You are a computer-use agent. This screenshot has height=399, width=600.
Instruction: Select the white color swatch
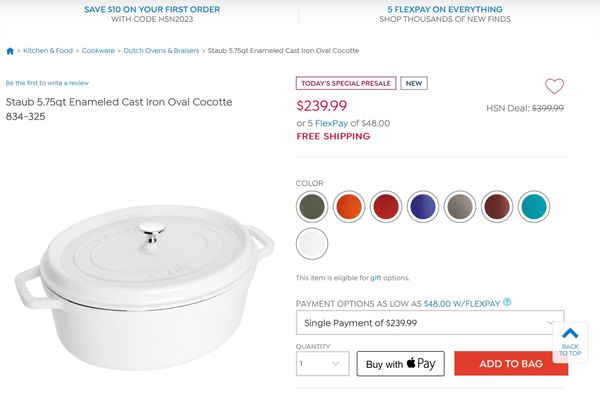[x=312, y=244]
